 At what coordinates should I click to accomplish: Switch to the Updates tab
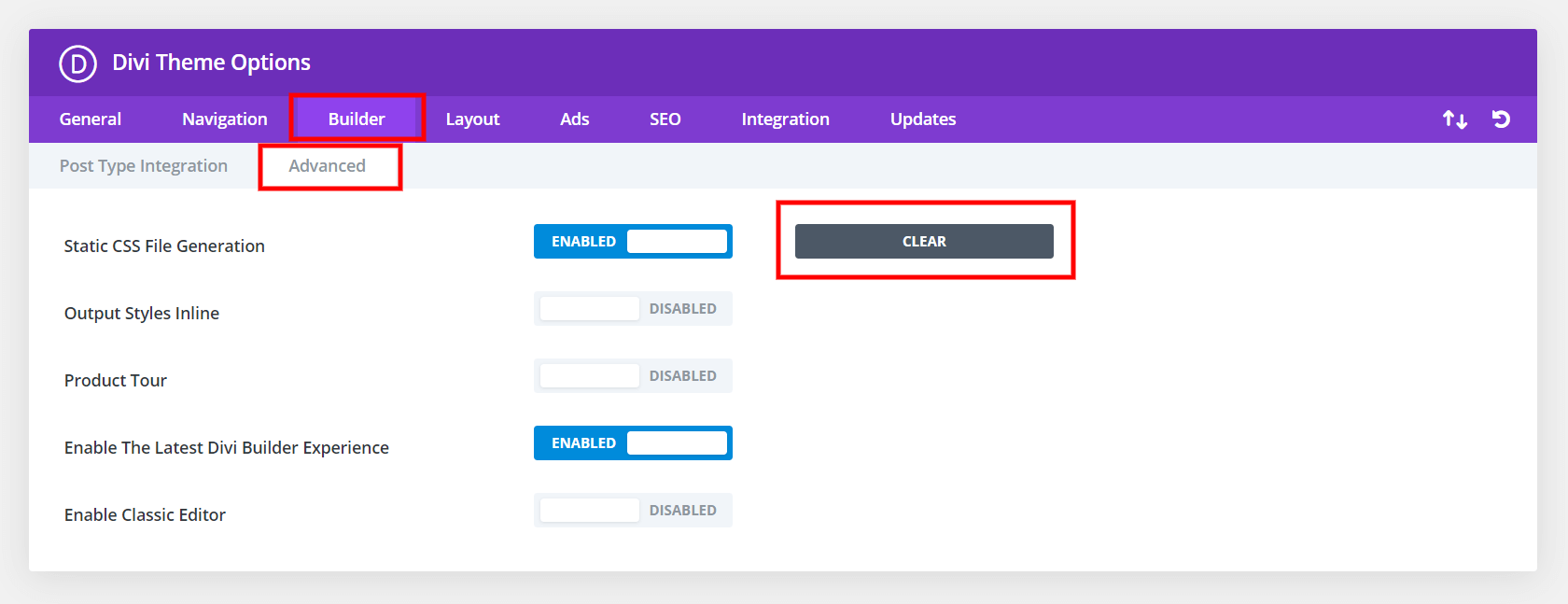(923, 119)
